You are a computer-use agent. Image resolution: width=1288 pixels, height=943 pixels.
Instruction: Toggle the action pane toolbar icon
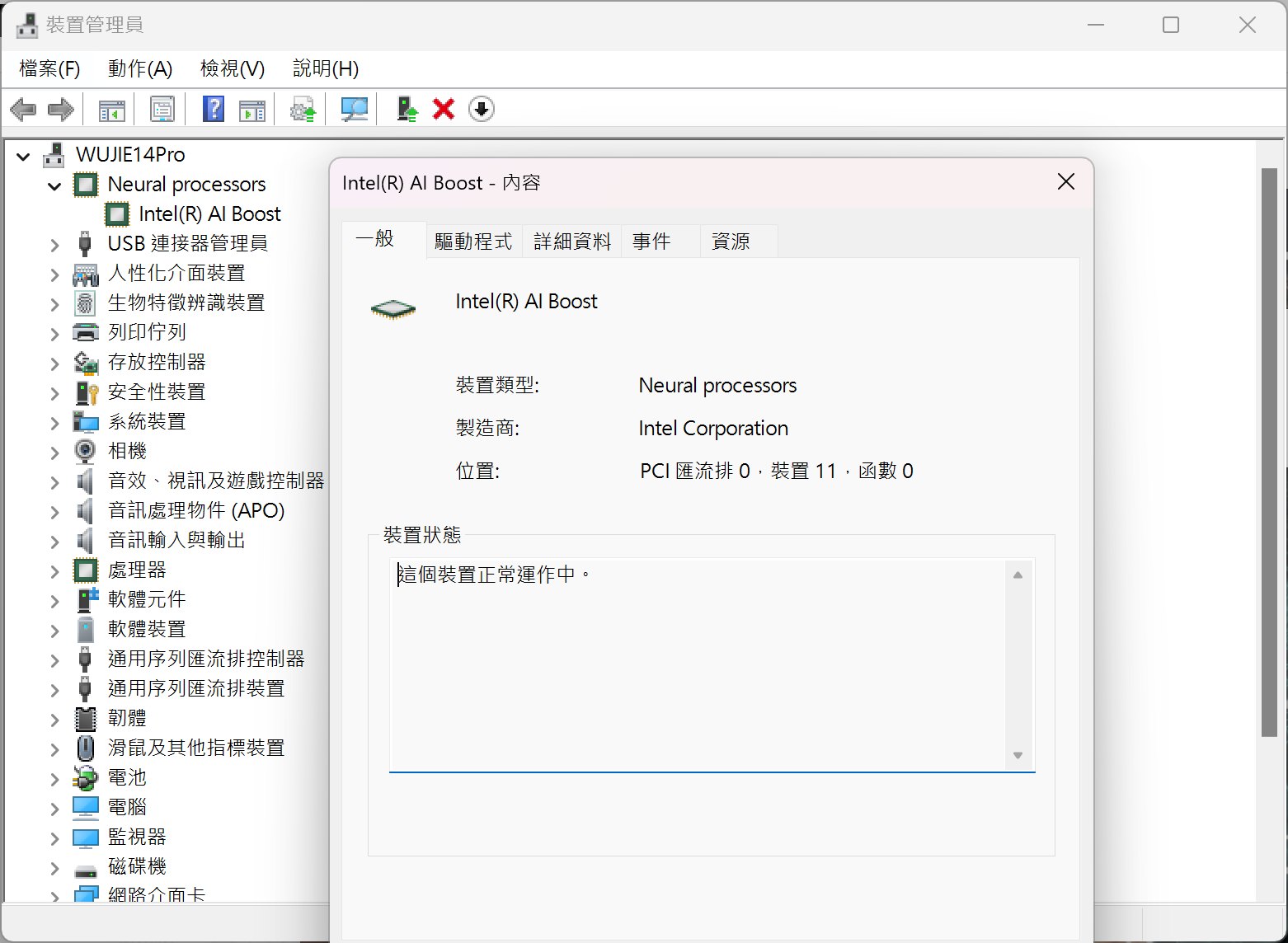(x=252, y=109)
